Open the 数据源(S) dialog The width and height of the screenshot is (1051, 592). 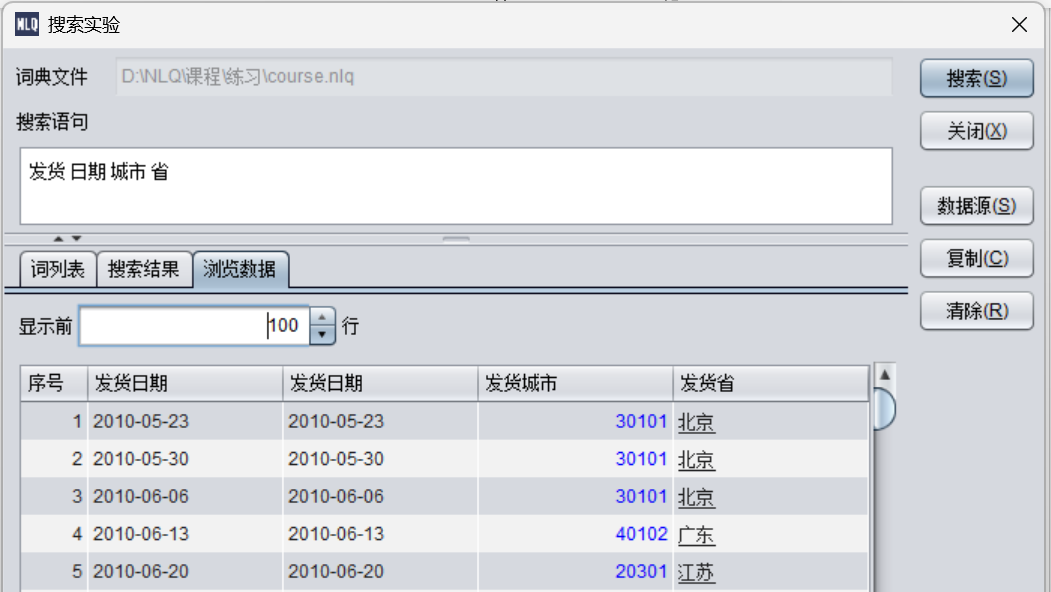pyautogui.click(x=977, y=206)
